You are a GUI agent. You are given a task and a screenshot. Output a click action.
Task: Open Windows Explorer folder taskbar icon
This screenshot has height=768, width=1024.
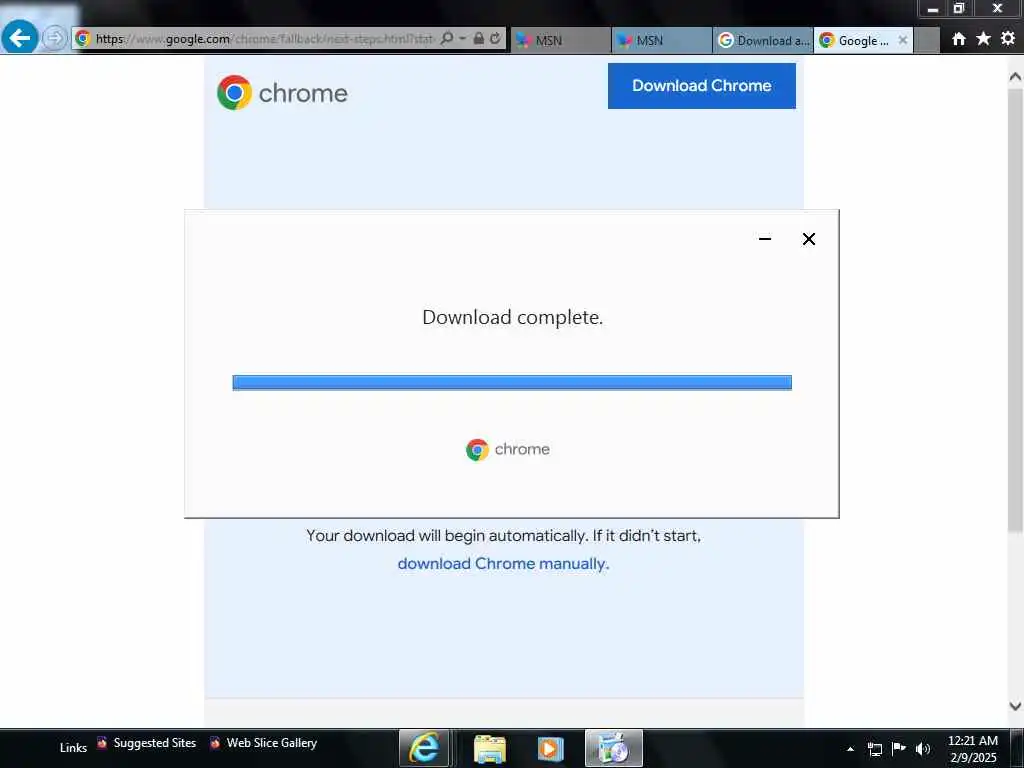pos(489,748)
